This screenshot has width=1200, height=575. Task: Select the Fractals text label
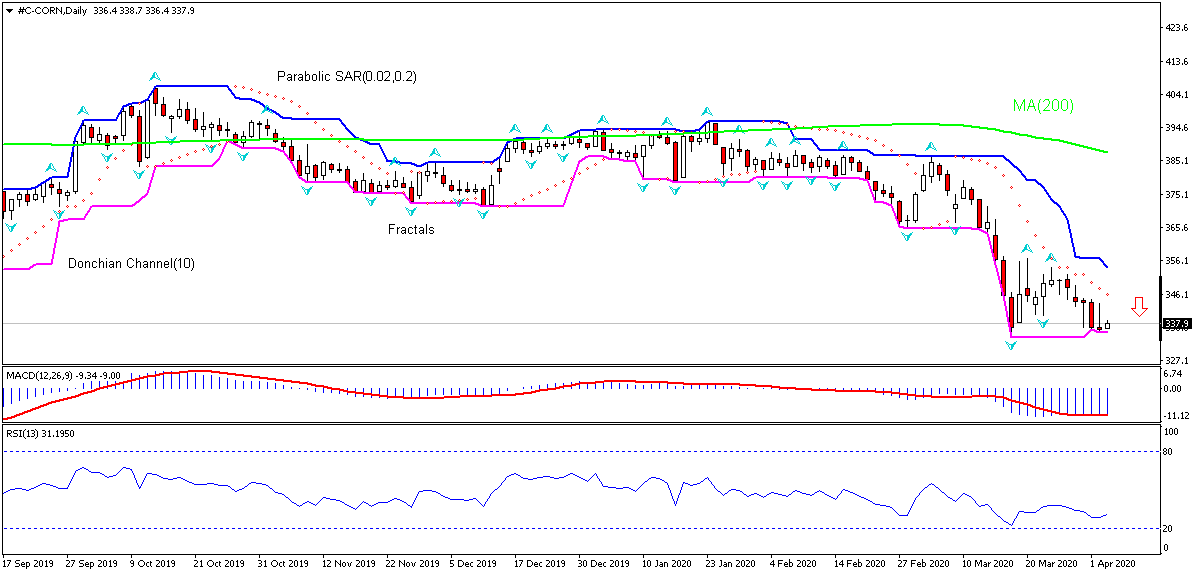click(x=411, y=229)
